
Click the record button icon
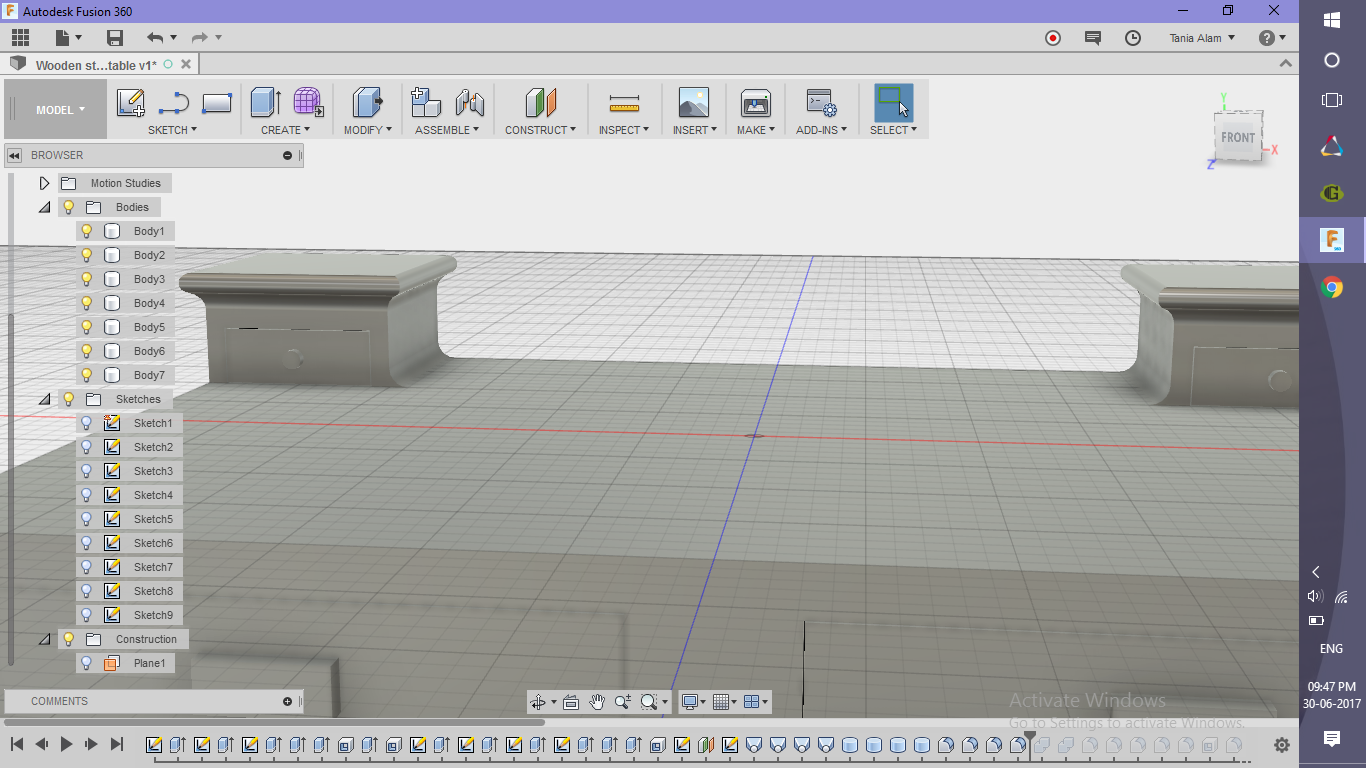pyautogui.click(x=1052, y=38)
